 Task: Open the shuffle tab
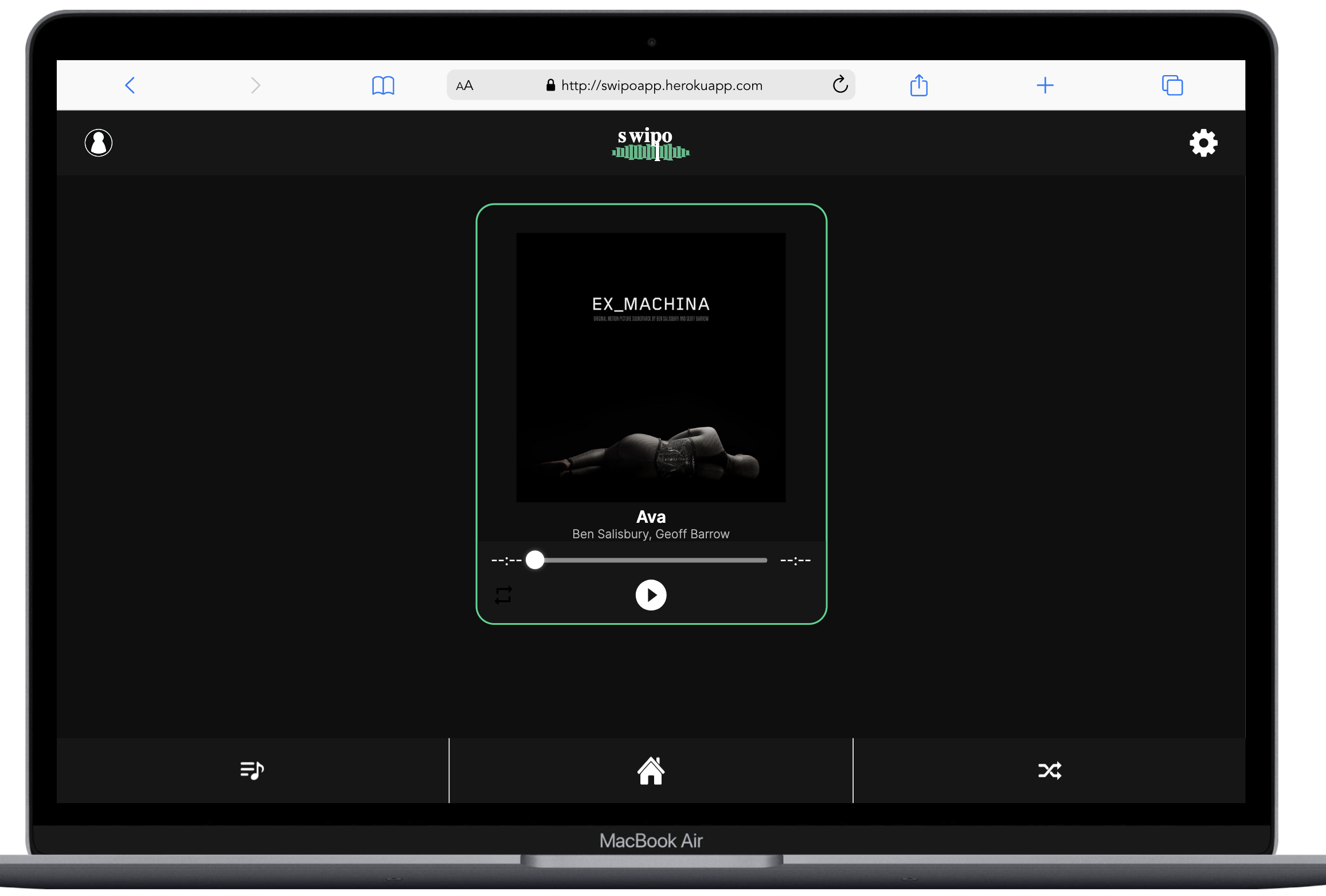point(1049,770)
